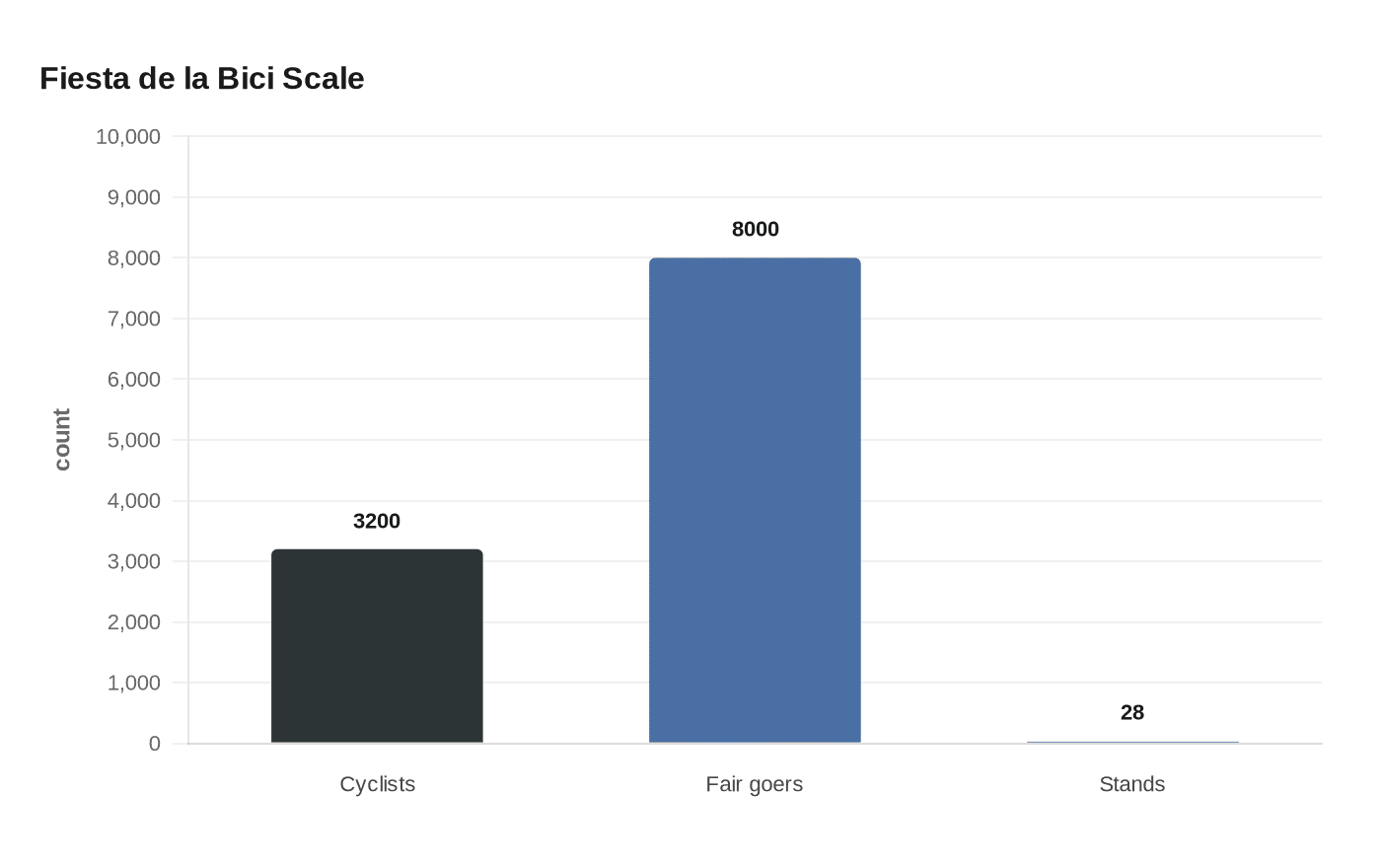1381x868 pixels.
Task: Select the 28 data label
Action: coord(1132,712)
